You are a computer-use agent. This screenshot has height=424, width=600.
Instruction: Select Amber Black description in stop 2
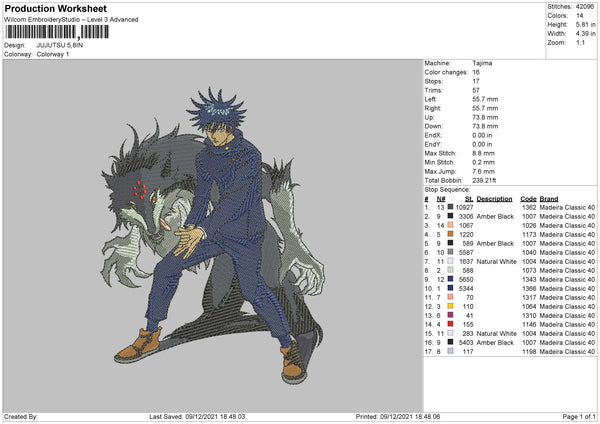tap(495, 216)
